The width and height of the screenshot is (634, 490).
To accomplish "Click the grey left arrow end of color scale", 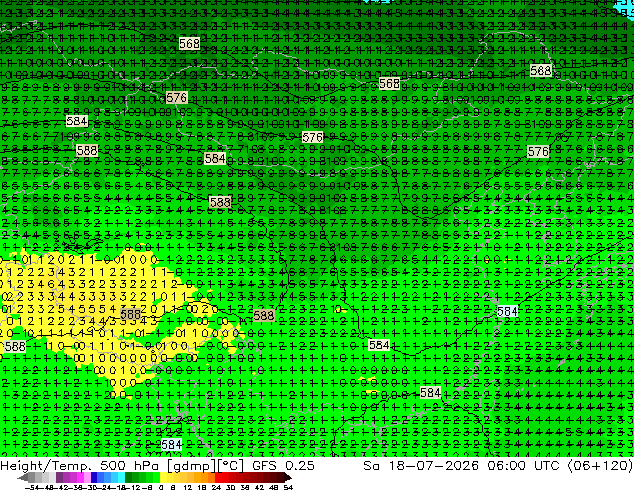I will 22,477.
